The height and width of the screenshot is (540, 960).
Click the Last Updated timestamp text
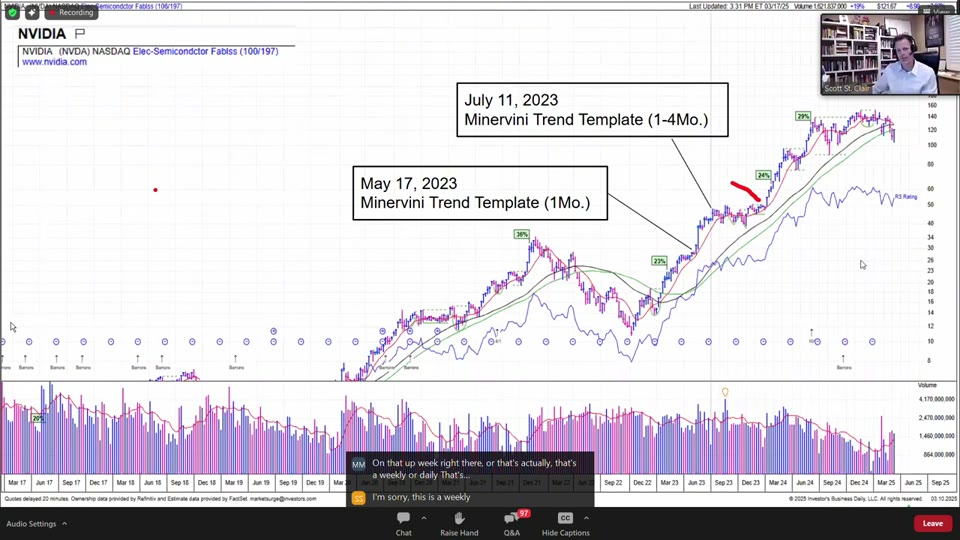[x=739, y=6]
